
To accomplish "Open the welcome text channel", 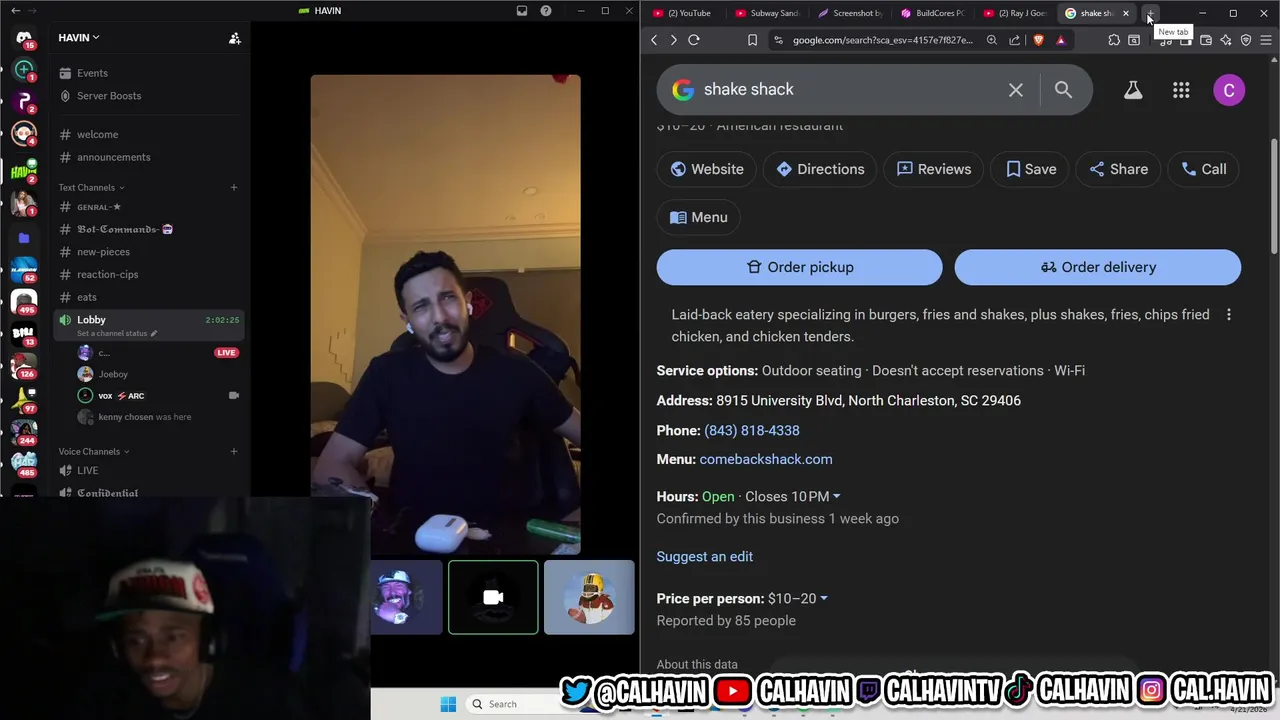I will [x=97, y=134].
